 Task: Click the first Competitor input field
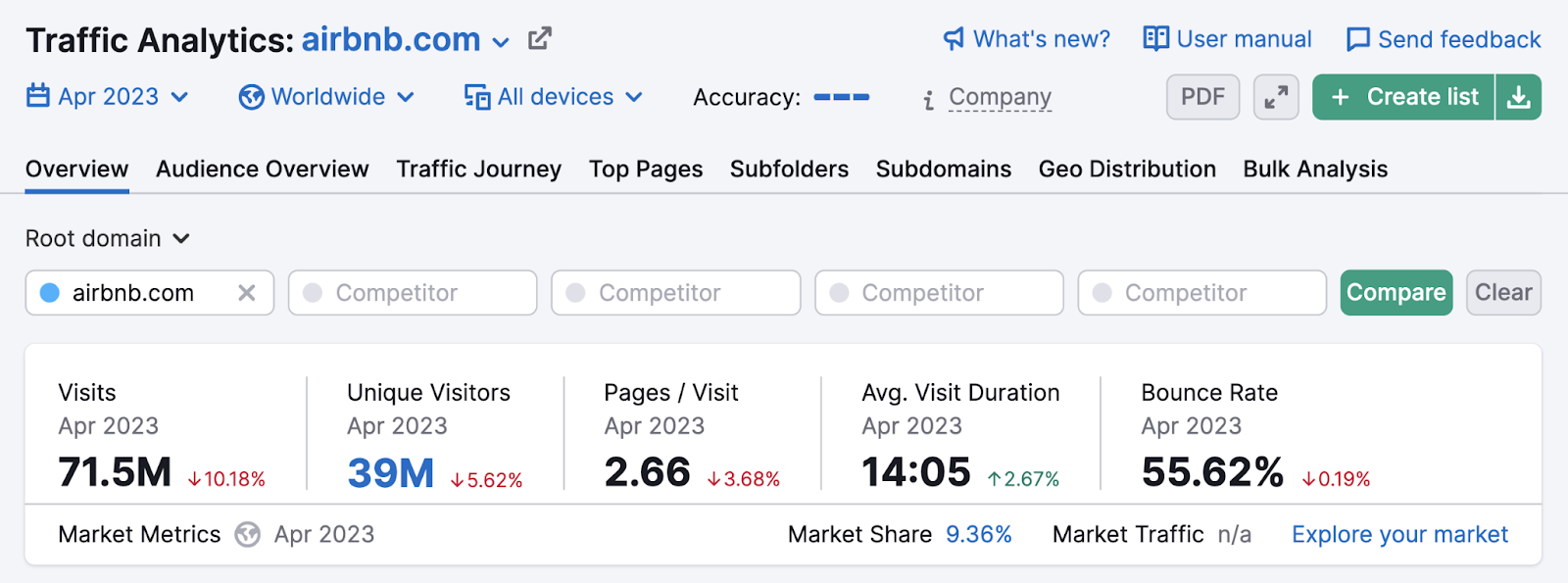pos(413,293)
